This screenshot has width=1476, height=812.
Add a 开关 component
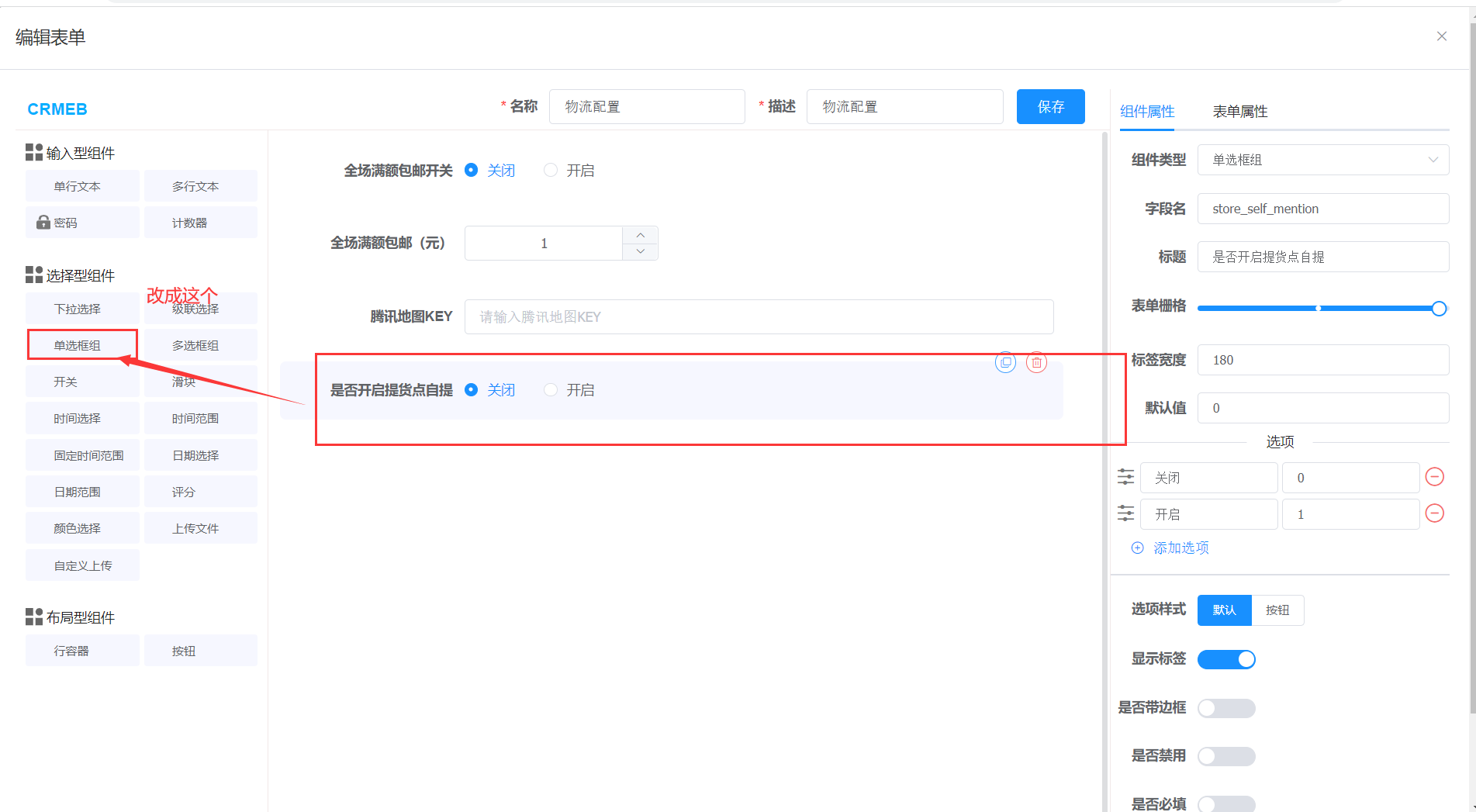point(82,382)
